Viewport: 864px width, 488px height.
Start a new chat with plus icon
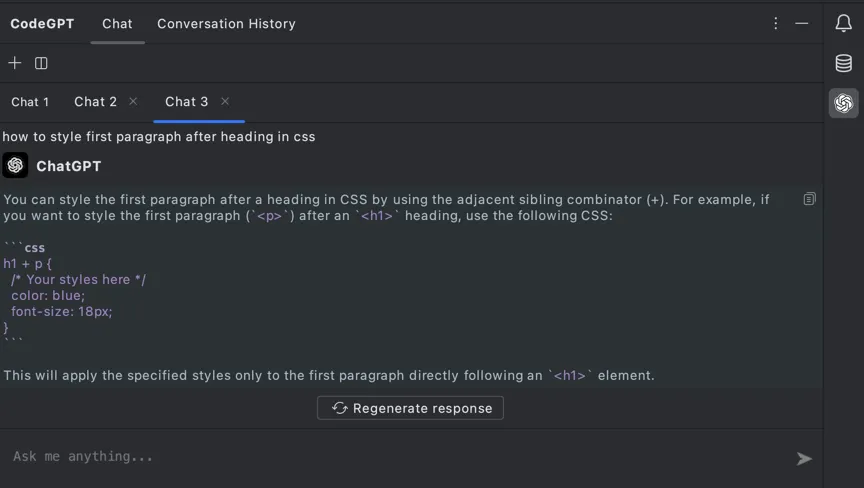click(15, 63)
